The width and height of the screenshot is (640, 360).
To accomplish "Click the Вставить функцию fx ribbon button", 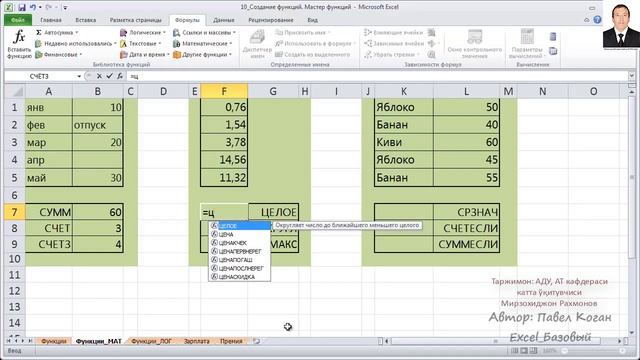I will pyautogui.click(x=19, y=44).
